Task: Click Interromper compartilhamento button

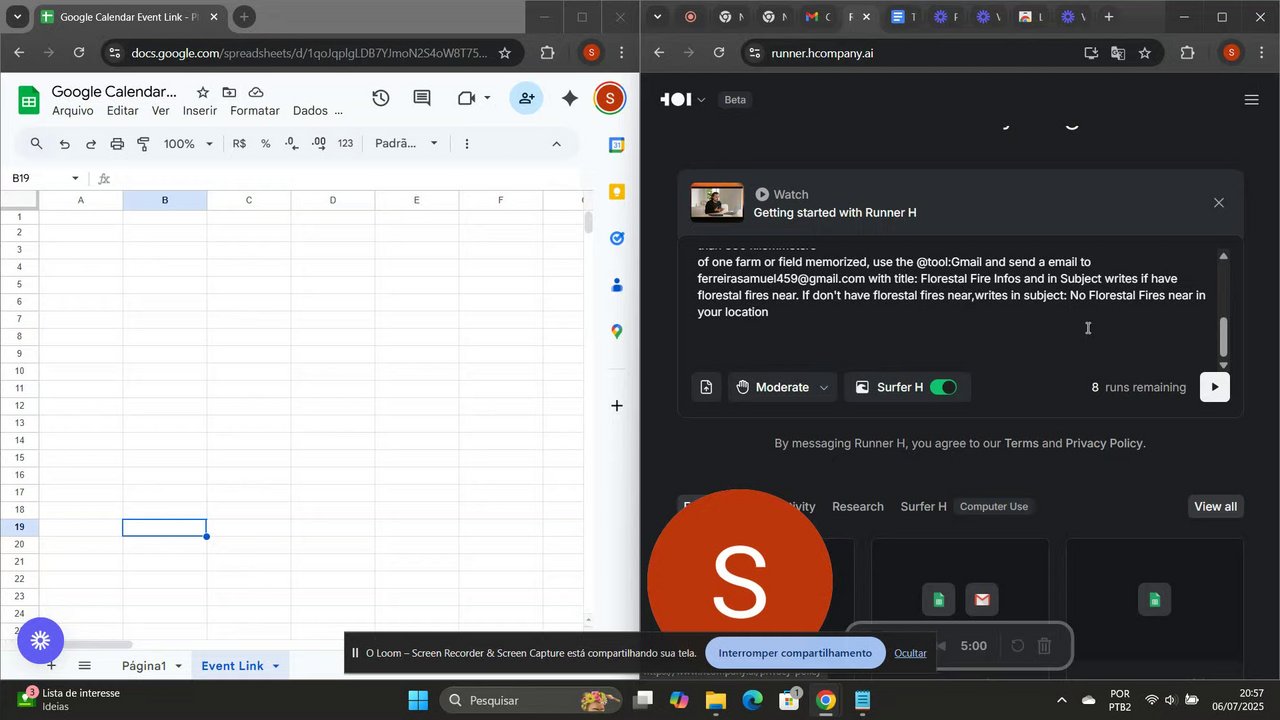Action: [x=795, y=653]
